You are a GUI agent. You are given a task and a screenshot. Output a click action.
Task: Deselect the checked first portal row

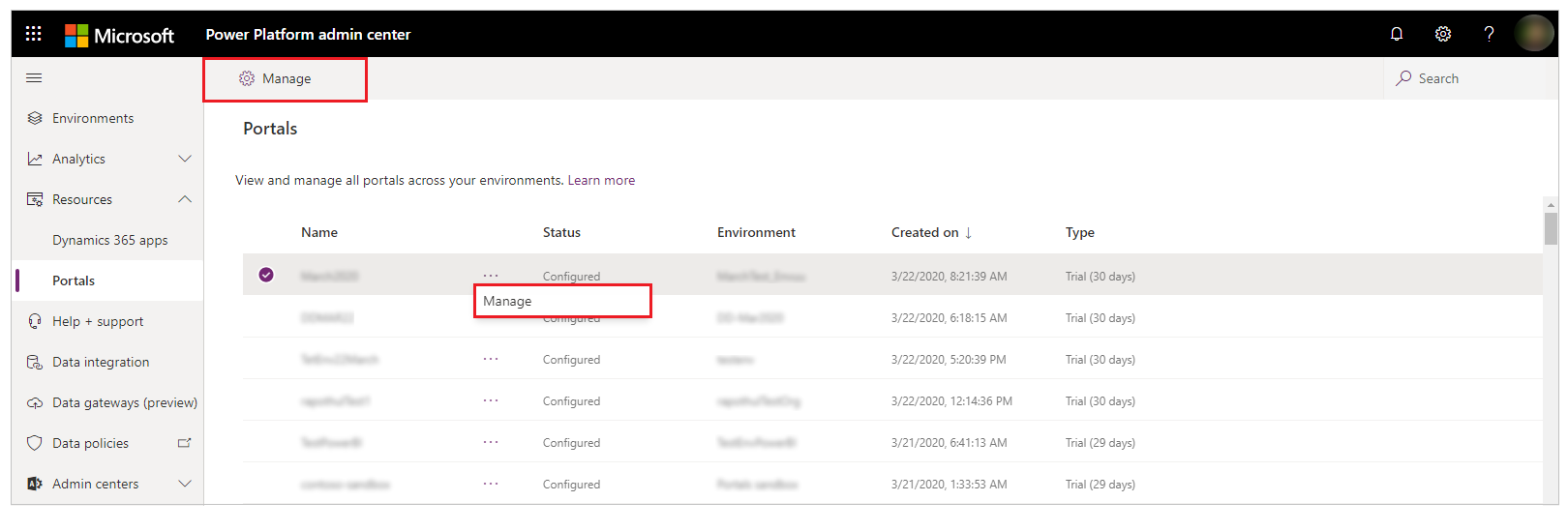point(266,275)
